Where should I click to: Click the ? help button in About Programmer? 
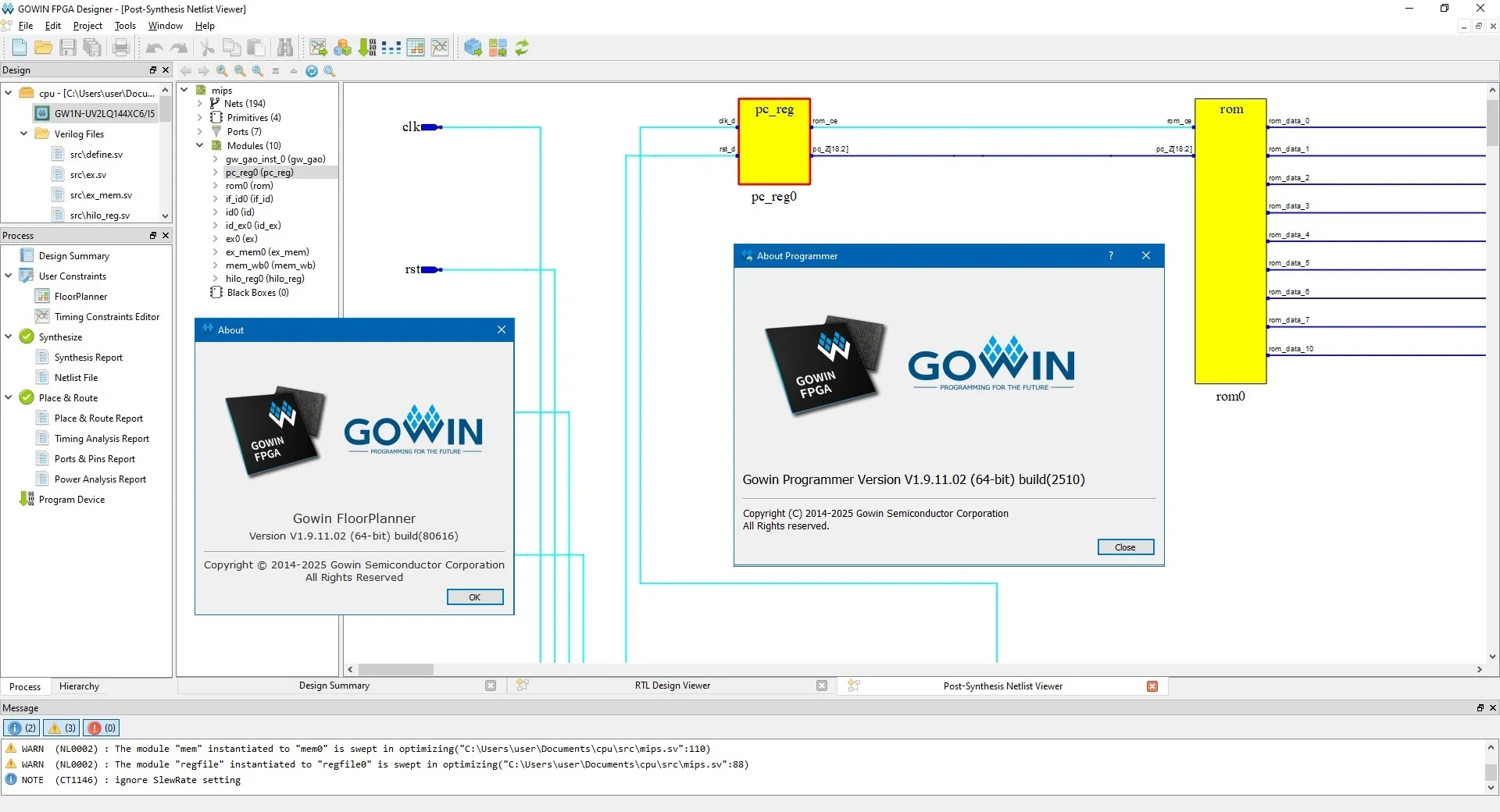pyautogui.click(x=1111, y=256)
